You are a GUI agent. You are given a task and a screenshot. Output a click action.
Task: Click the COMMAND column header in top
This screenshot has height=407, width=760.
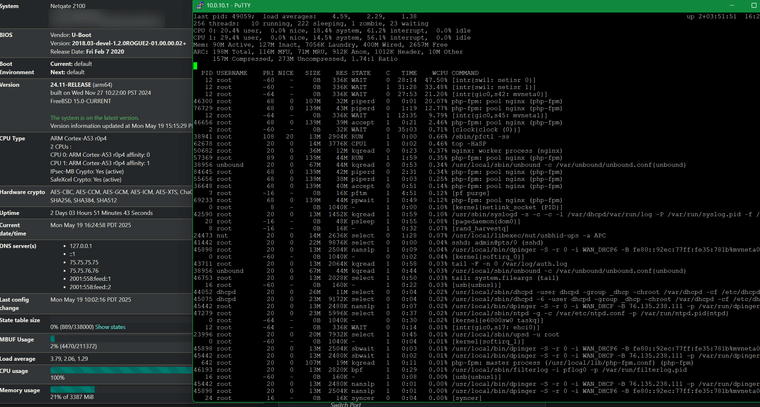465,73
